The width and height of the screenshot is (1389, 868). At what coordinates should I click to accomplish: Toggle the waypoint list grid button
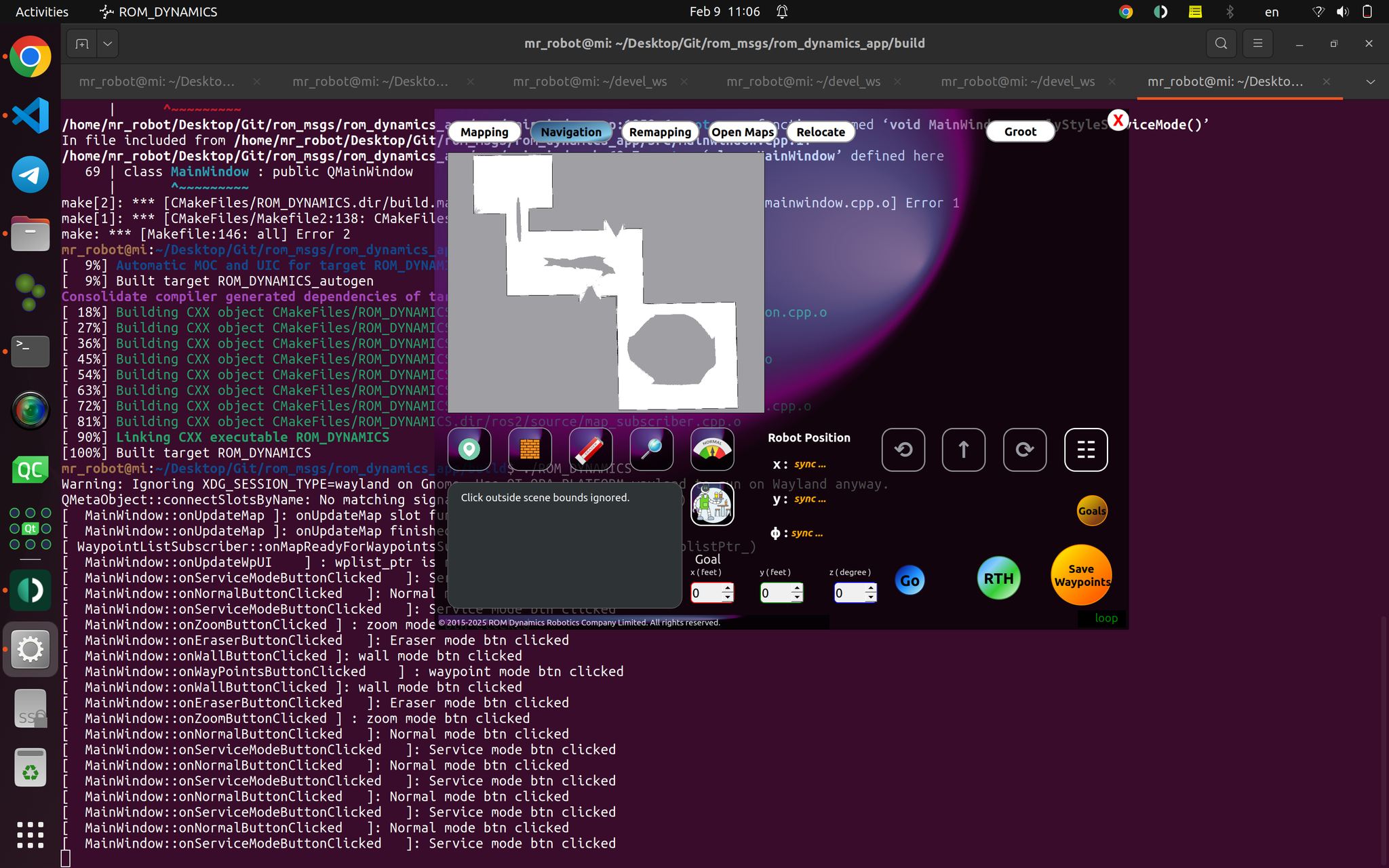1085,450
